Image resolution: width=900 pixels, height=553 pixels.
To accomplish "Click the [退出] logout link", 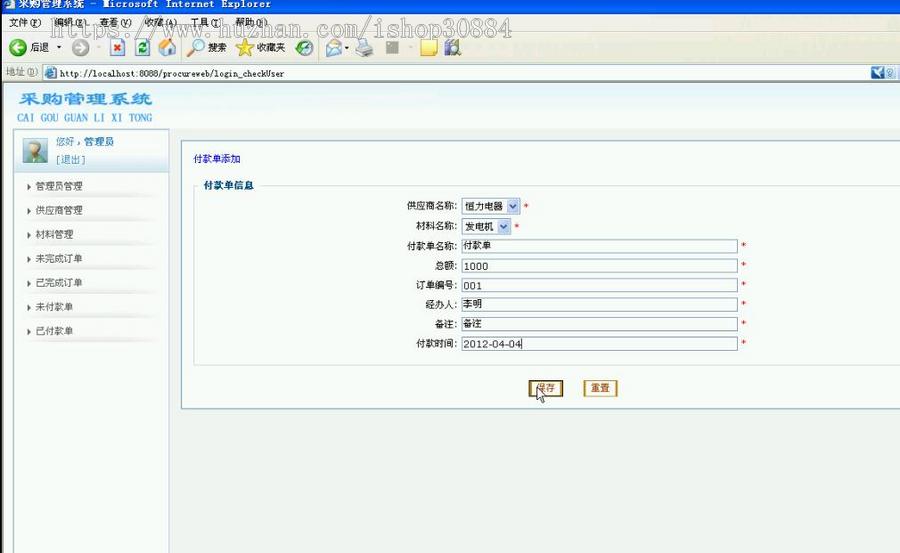I will click(71, 160).
